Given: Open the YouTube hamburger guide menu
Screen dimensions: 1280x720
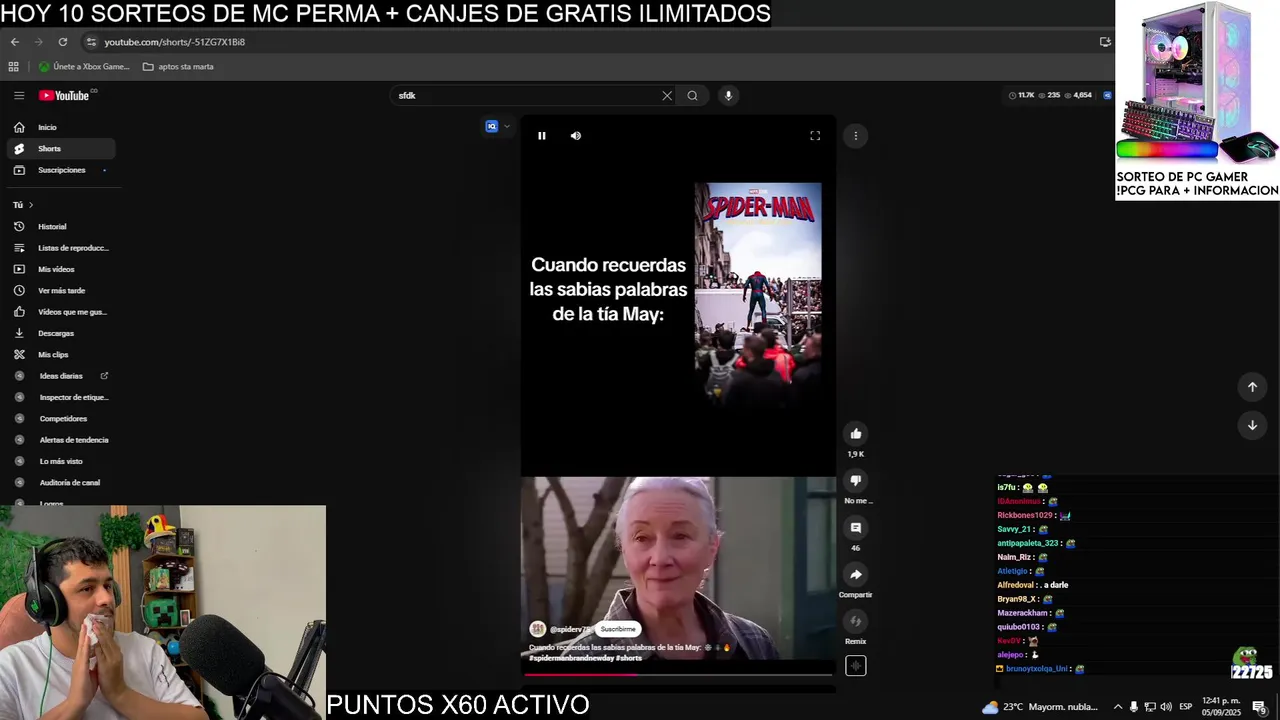Looking at the screenshot, I should click(x=19, y=95).
